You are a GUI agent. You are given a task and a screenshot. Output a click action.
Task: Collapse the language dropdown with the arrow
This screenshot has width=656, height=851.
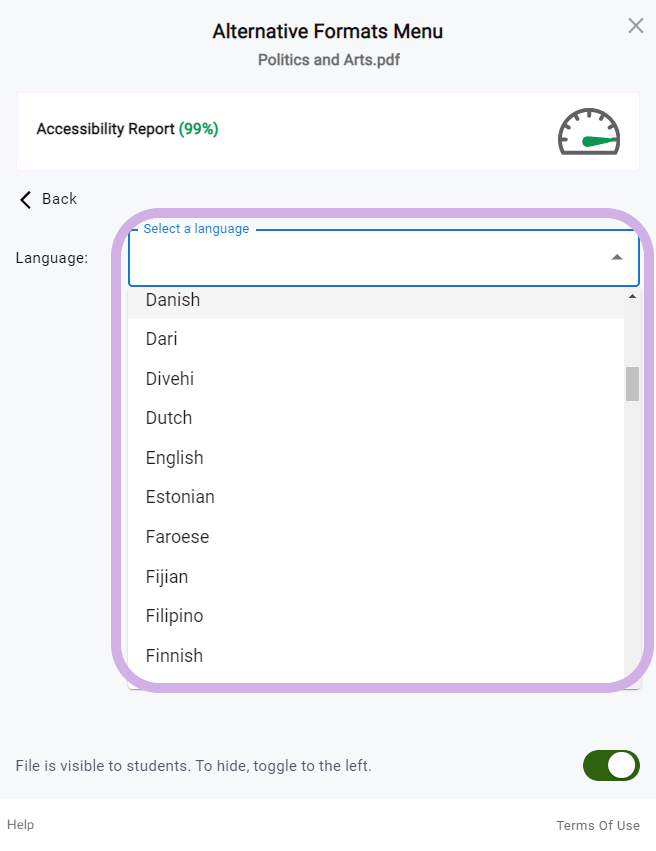[616, 257]
